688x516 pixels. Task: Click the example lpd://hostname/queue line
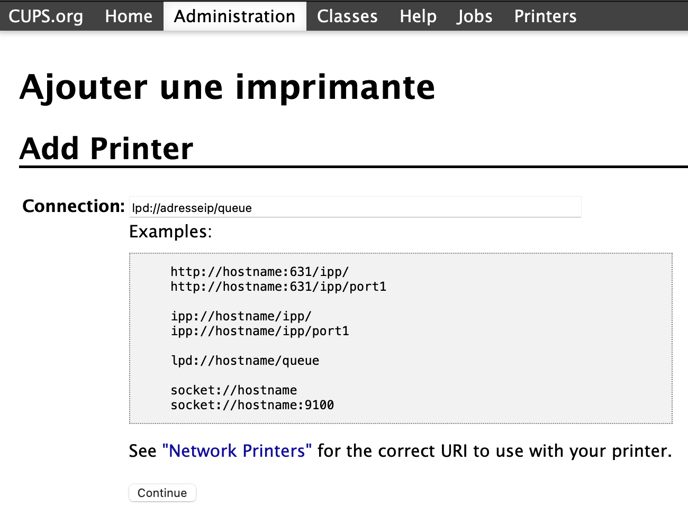coord(245,360)
